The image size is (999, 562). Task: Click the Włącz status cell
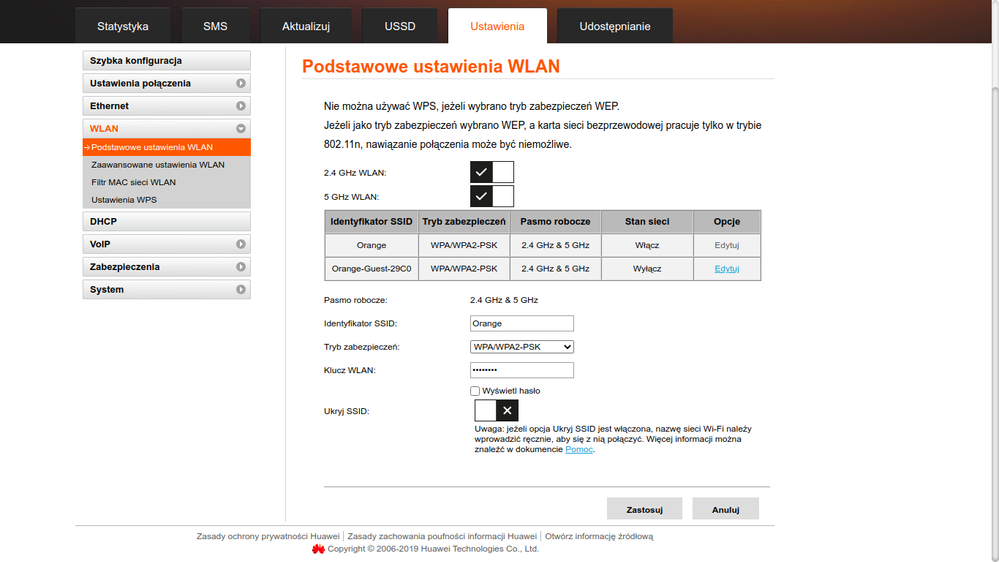coord(647,245)
